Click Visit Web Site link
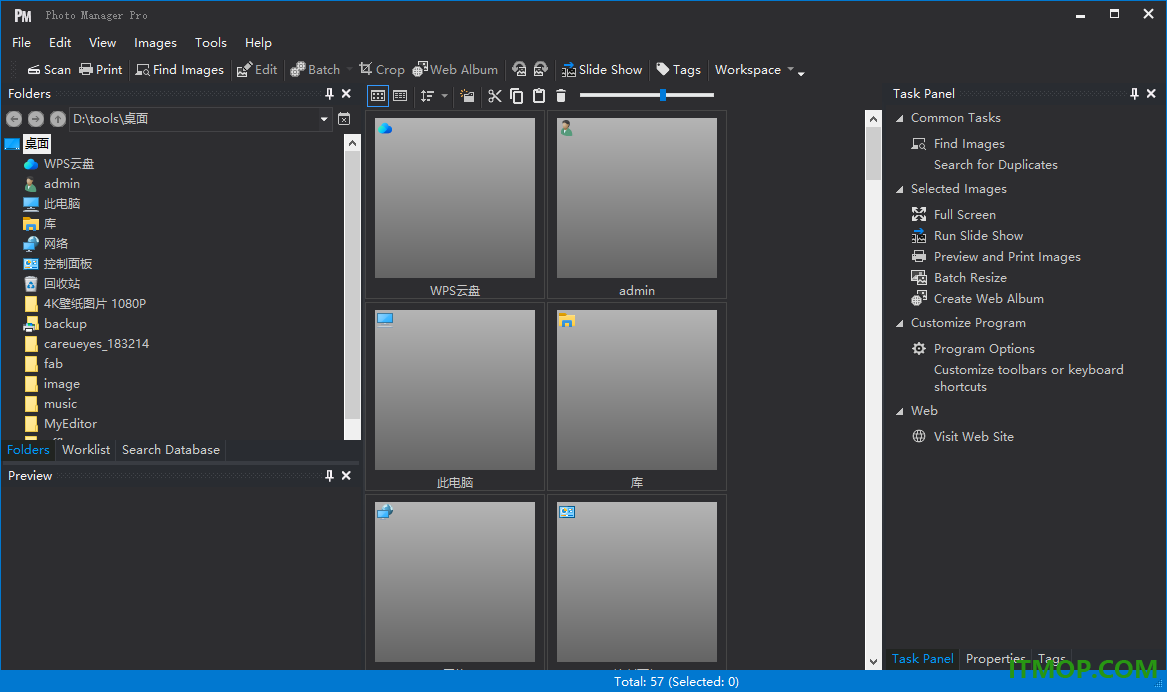1167x692 pixels. pos(973,437)
